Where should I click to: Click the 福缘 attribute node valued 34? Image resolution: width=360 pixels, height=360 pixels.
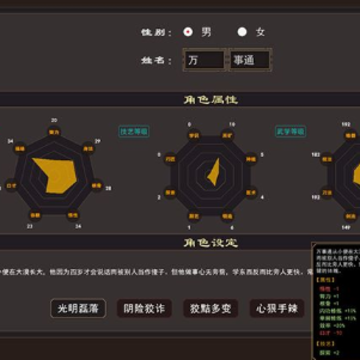click(20, 149)
